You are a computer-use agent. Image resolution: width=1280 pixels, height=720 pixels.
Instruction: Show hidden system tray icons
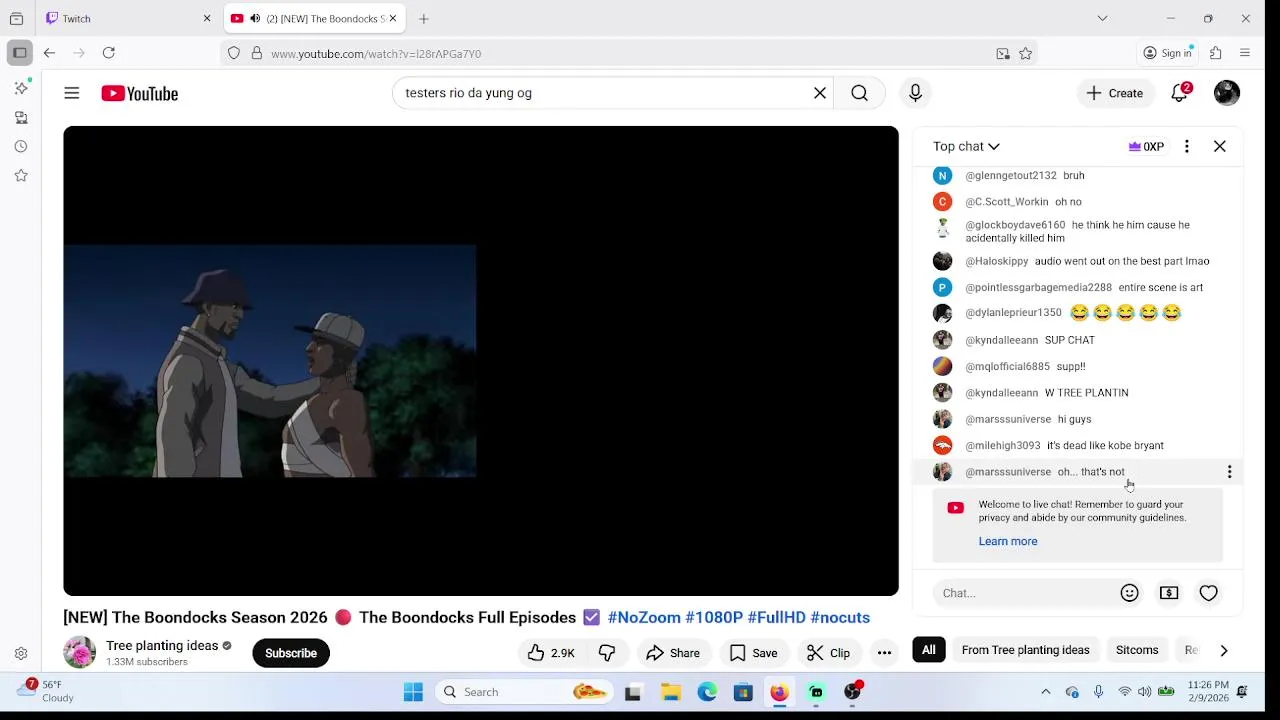click(x=1046, y=692)
